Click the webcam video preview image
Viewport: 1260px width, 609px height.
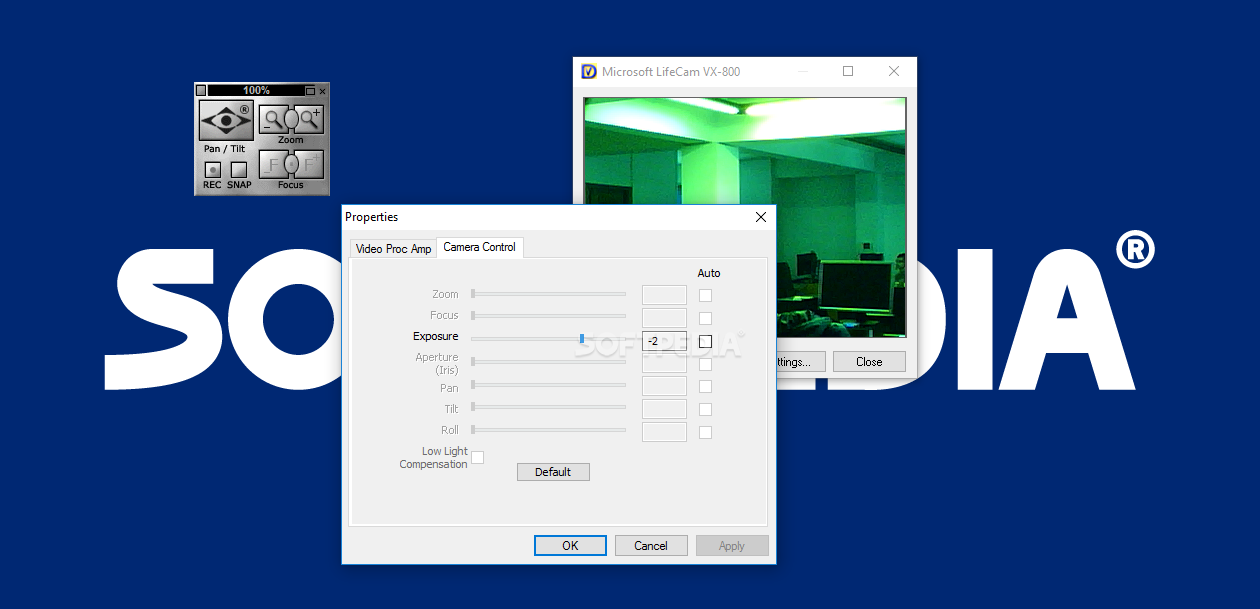click(x=745, y=217)
